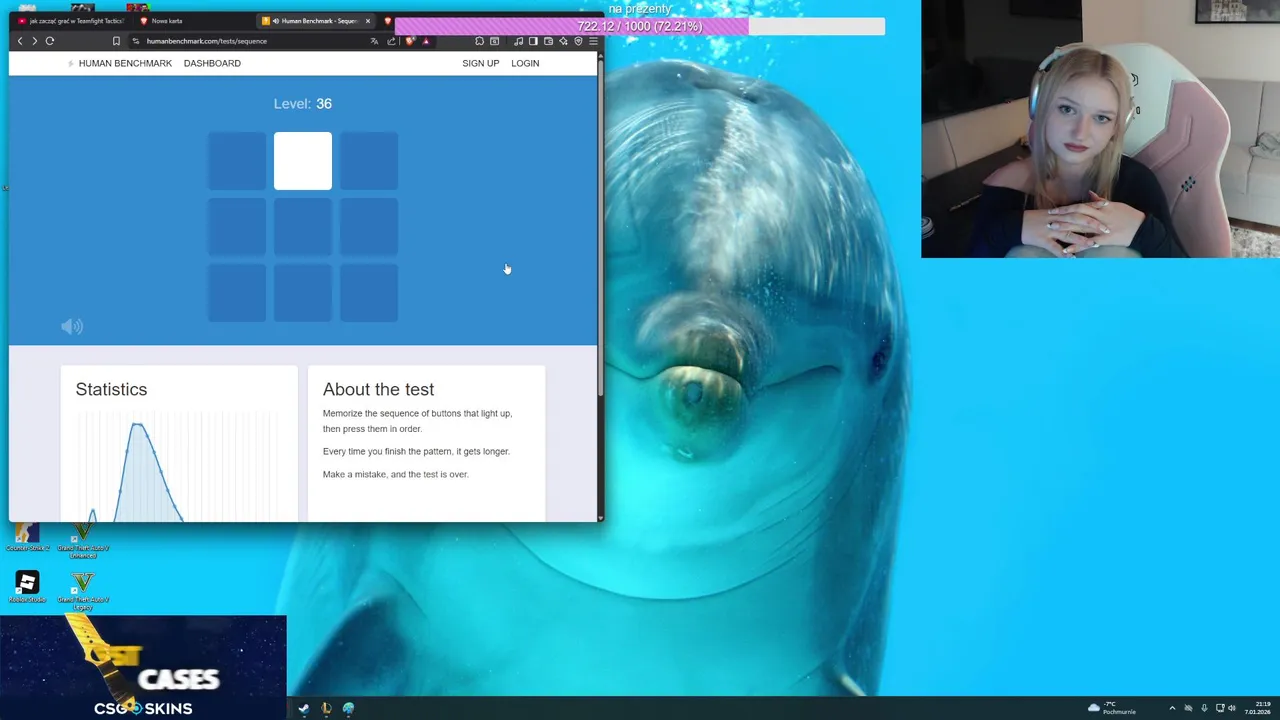Open the Brave Shields lion icon
Viewport: 1280px width, 720px height.
(x=409, y=41)
